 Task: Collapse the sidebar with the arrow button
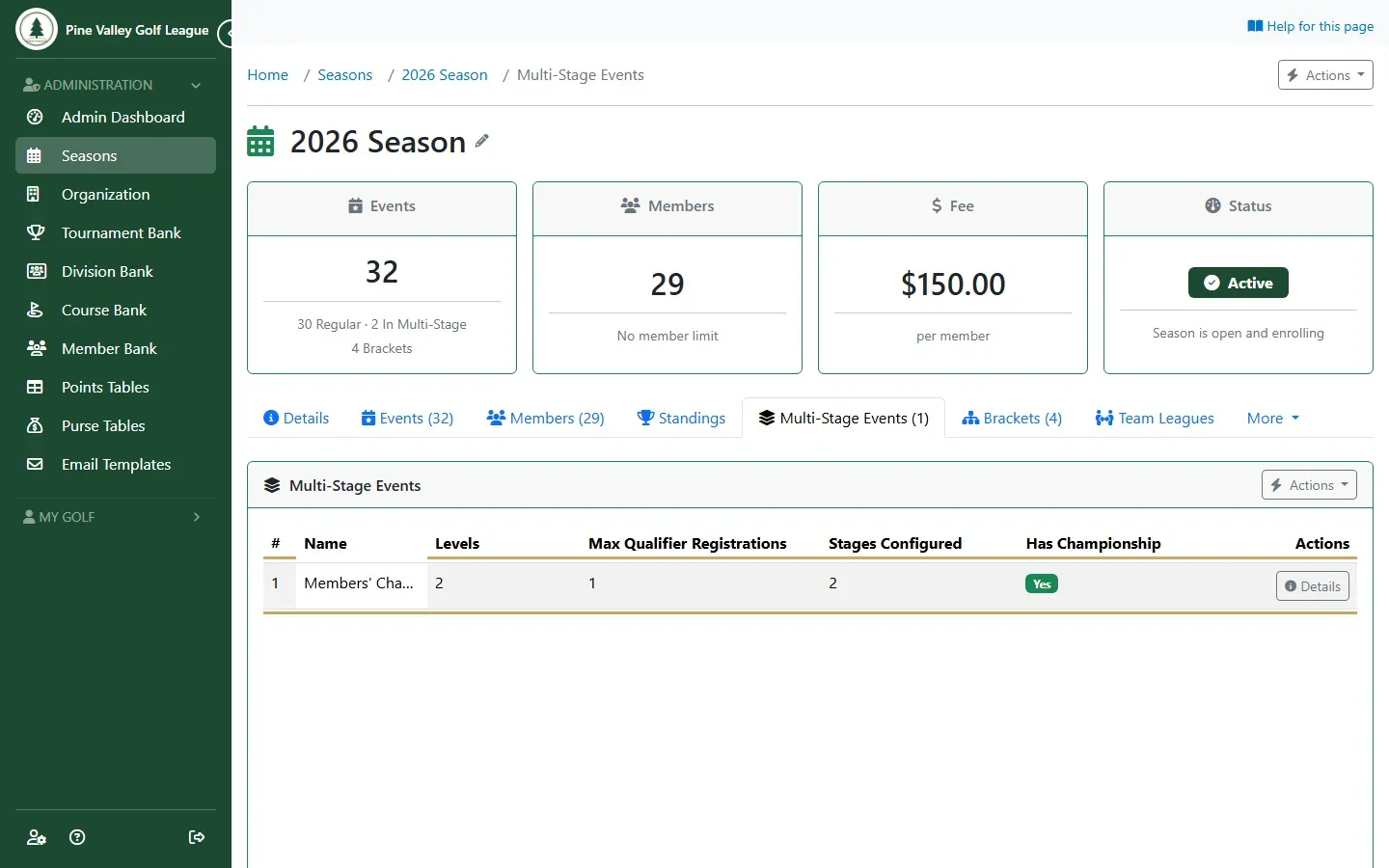coord(227,34)
